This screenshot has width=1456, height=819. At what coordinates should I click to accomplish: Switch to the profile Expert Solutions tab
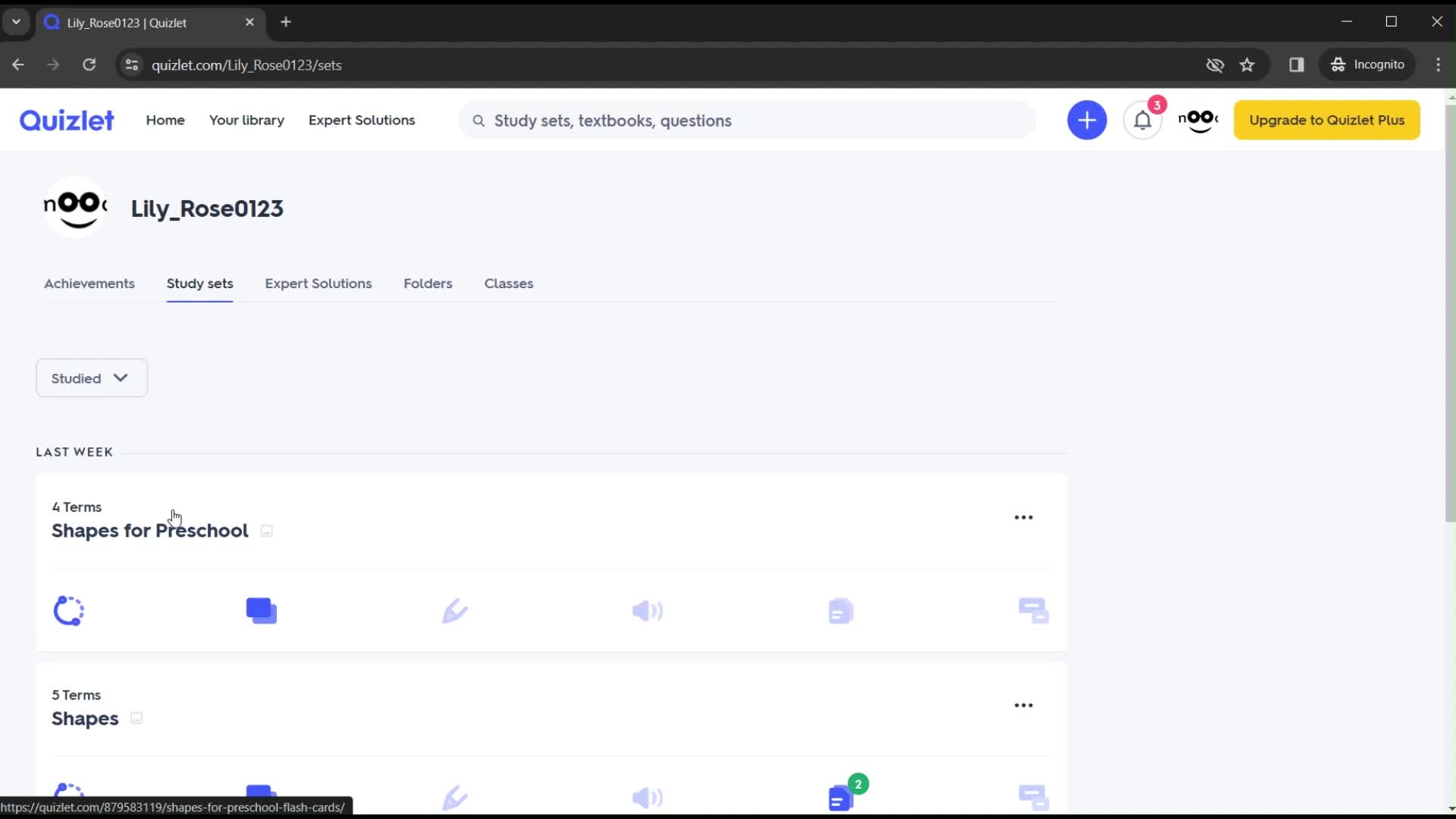[x=318, y=284]
